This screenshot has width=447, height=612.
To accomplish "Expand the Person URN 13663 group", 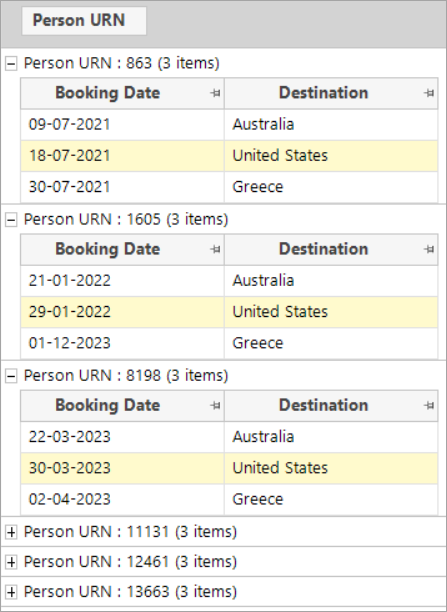I will coord(11,592).
